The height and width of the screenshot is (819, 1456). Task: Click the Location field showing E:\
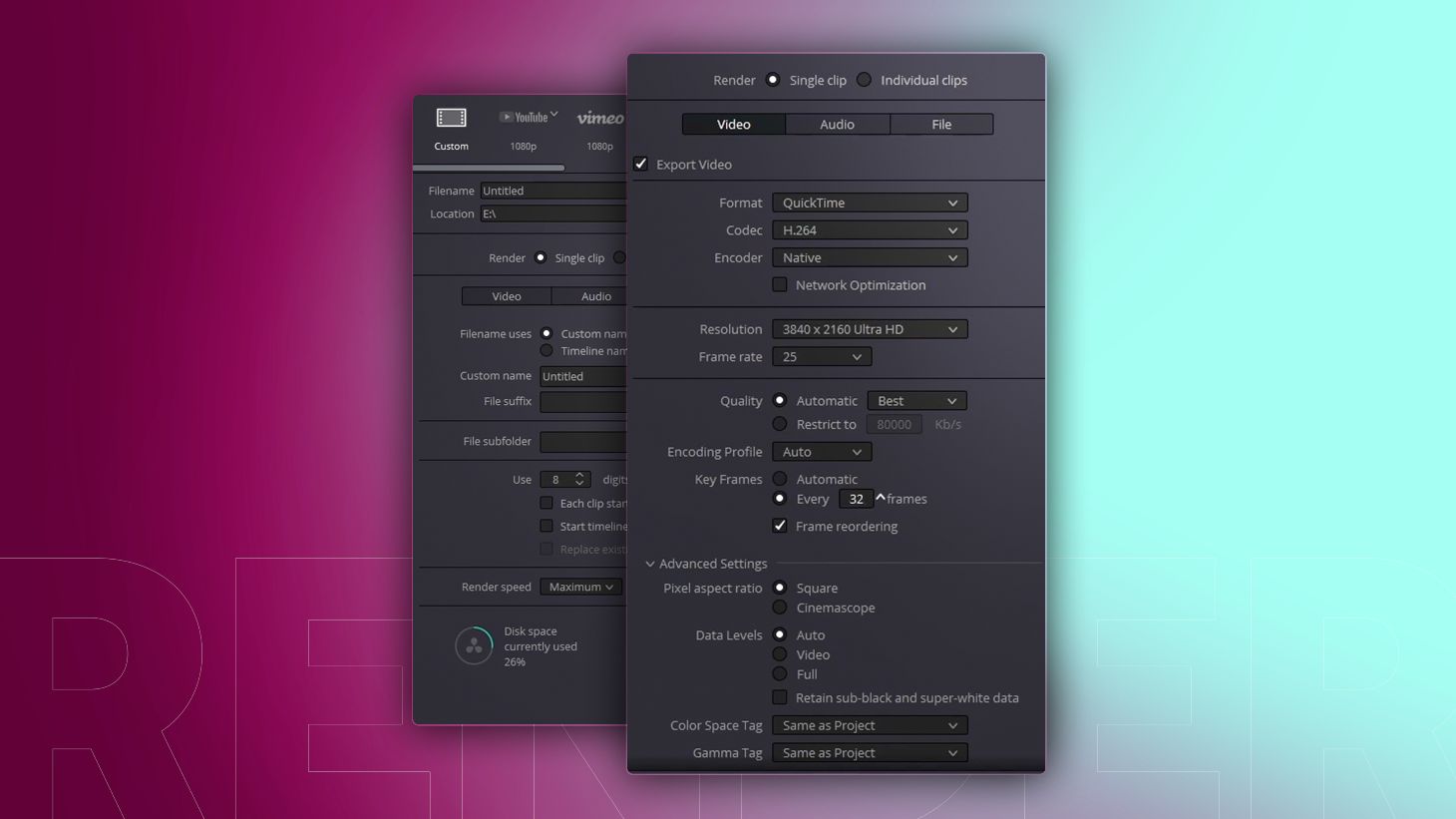[553, 213]
